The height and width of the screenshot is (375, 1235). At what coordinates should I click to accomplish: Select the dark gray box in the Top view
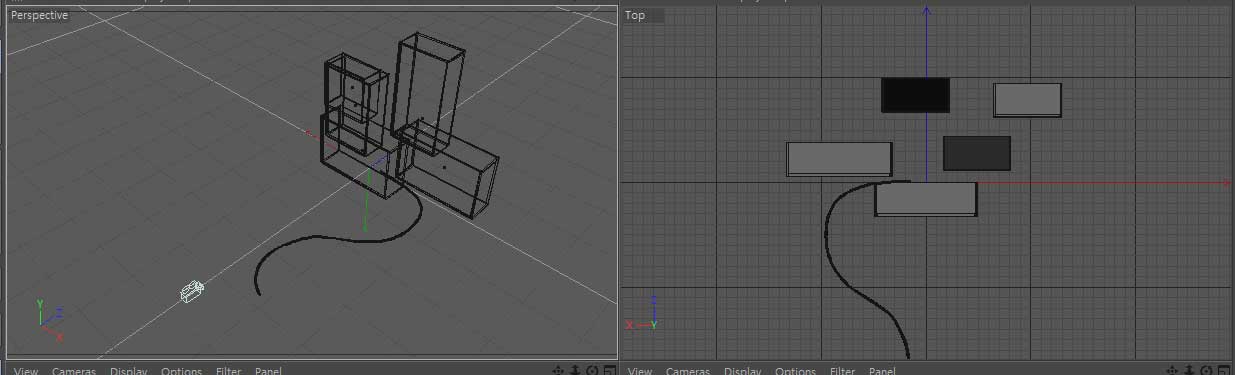tap(977, 153)
